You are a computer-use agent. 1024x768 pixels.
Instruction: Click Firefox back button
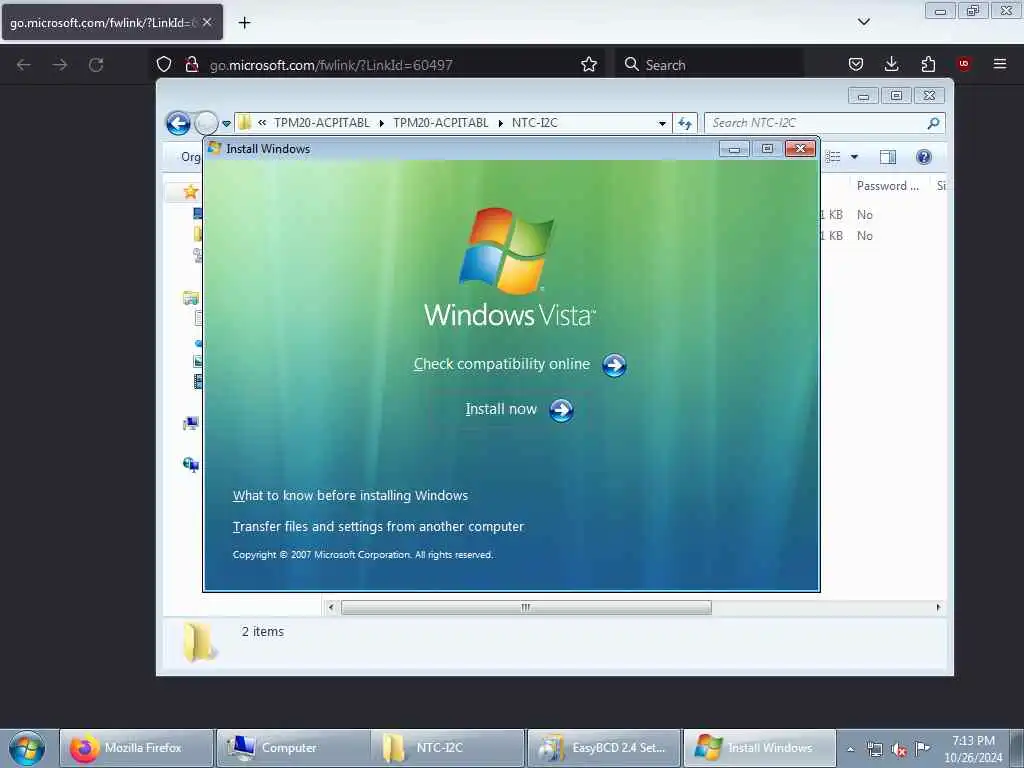pyautogui.click(x=24, y=65)
